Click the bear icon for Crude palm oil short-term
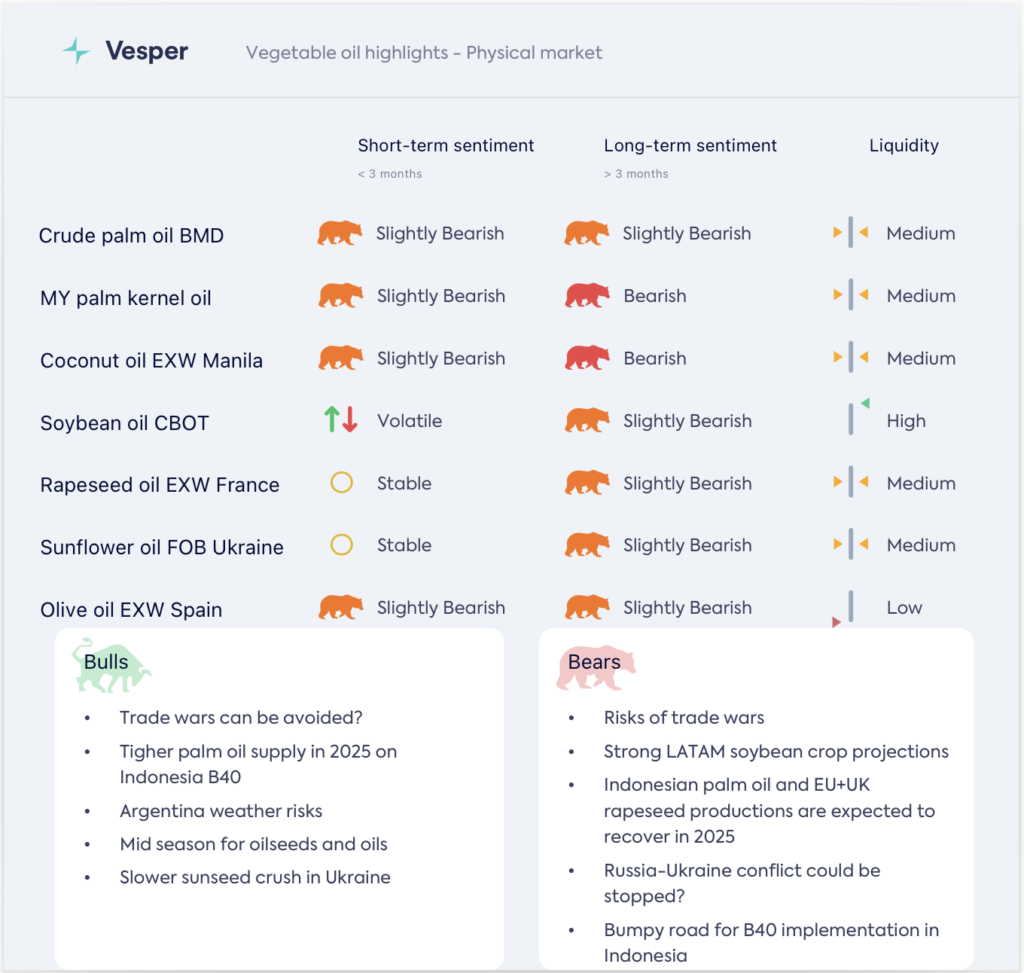This screenshot has width=1024, height=973. pos(340,233)
